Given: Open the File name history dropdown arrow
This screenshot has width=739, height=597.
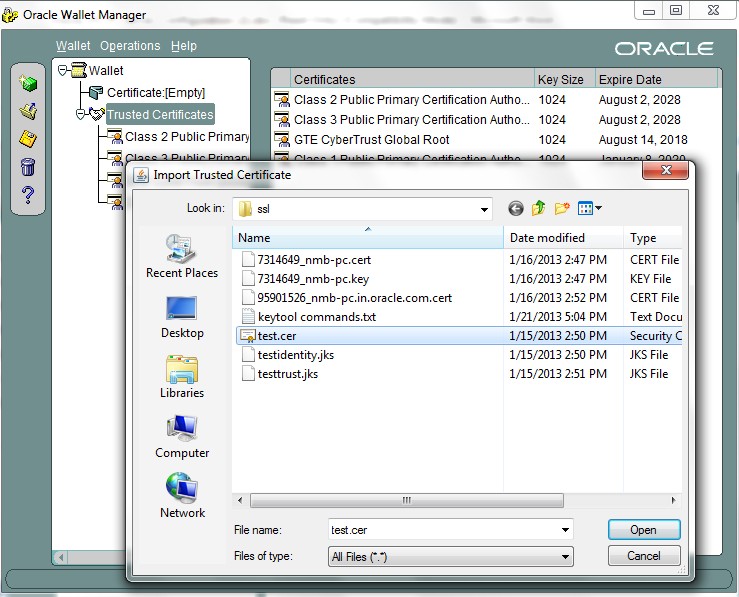Looking at the screenshot, I should [x=566, y=530].
